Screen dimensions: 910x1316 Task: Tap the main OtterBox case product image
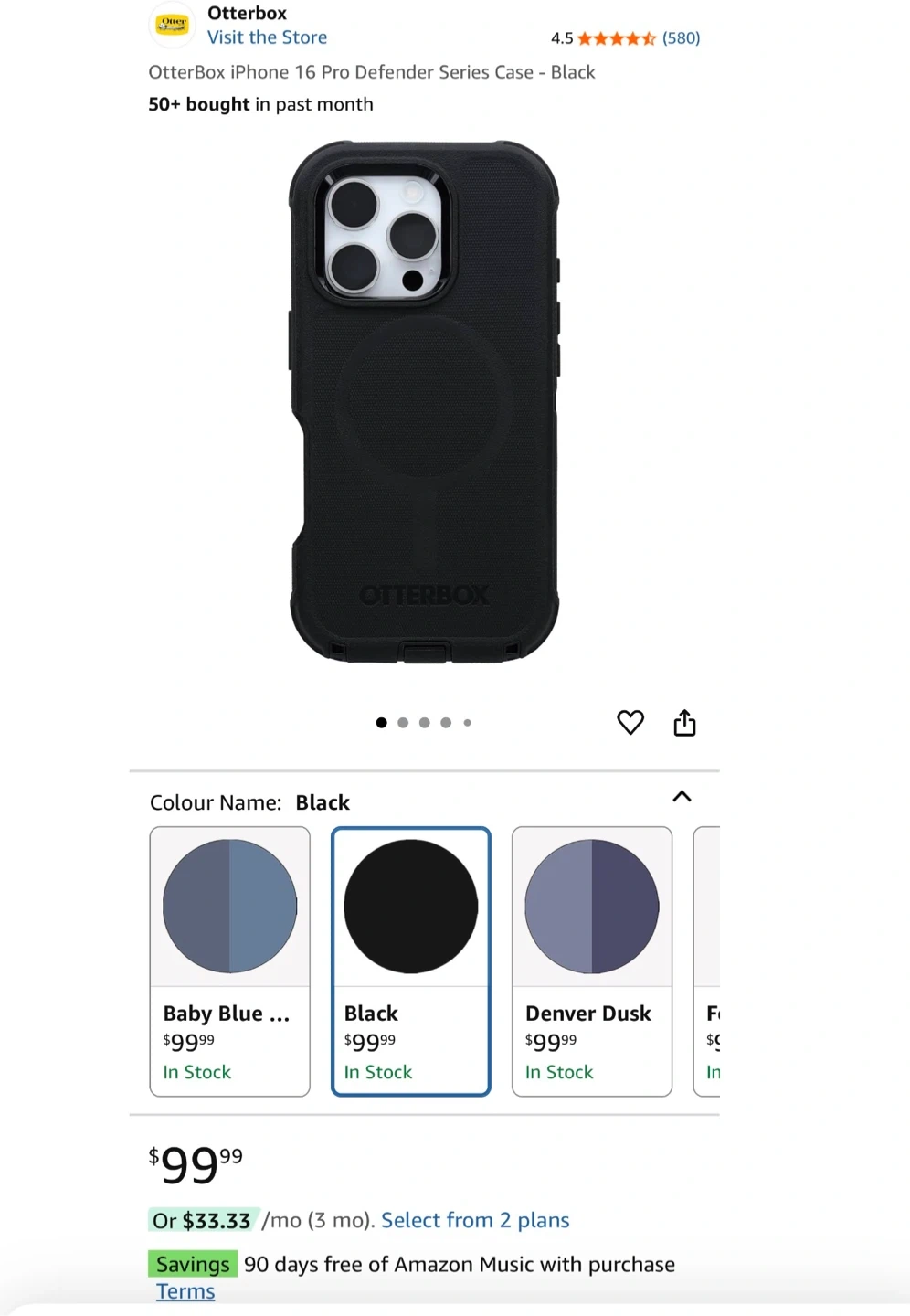424,401
